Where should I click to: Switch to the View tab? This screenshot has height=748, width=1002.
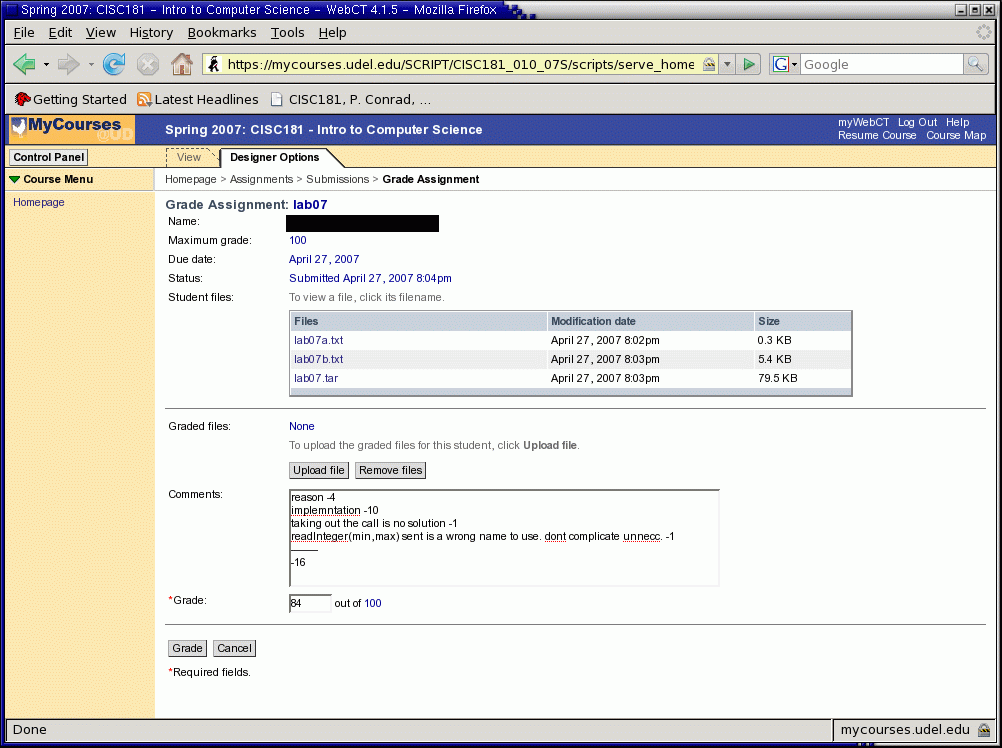coord(189,157)
